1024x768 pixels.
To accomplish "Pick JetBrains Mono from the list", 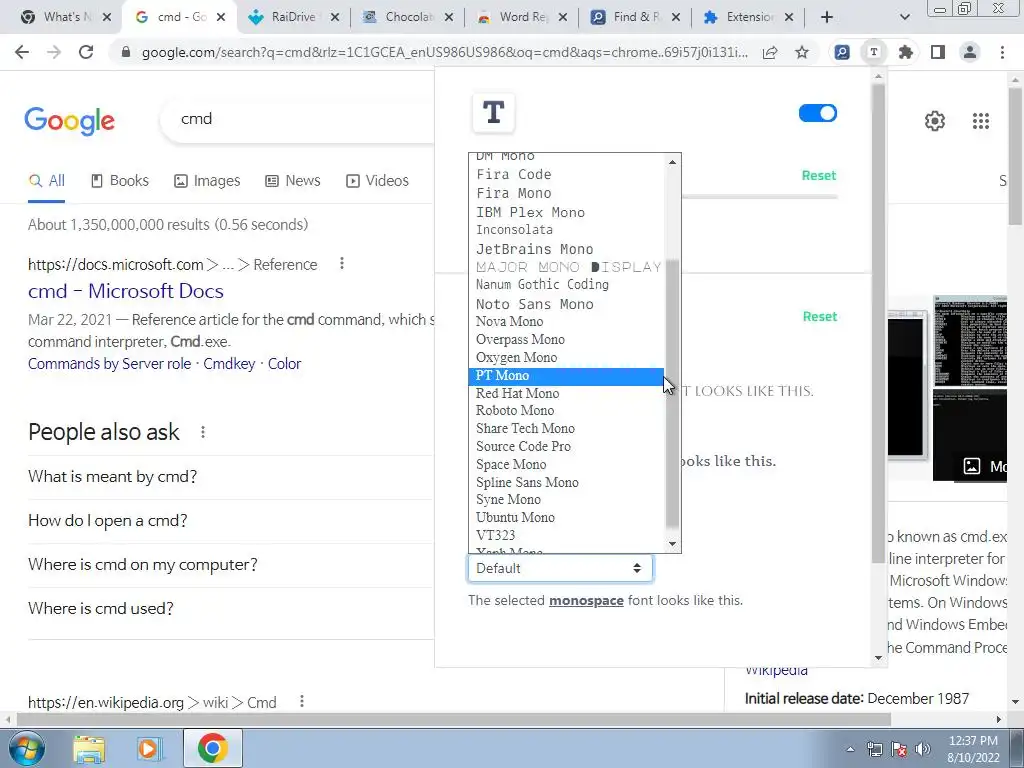I will 566,249.
